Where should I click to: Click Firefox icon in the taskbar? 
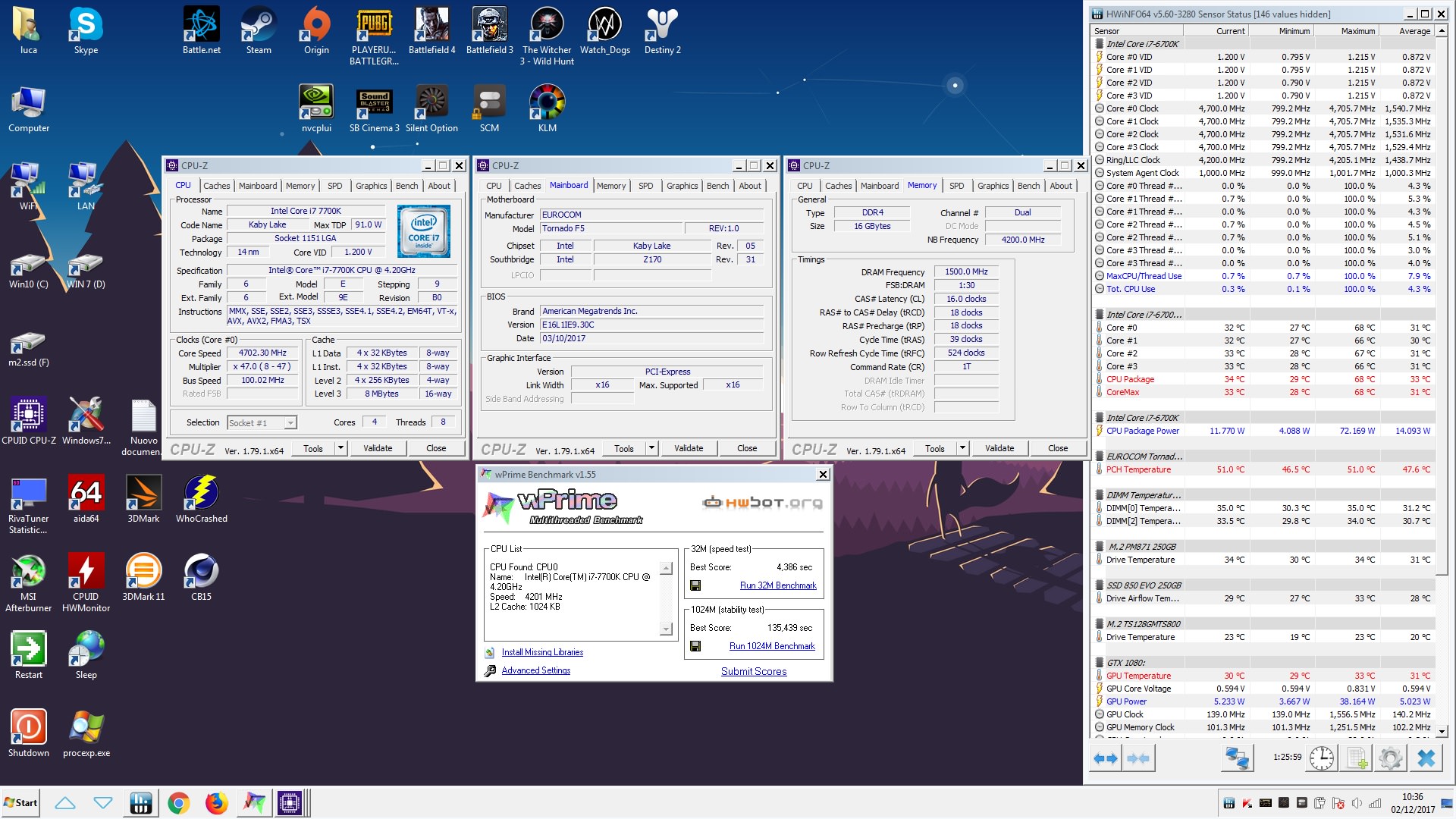216,803
